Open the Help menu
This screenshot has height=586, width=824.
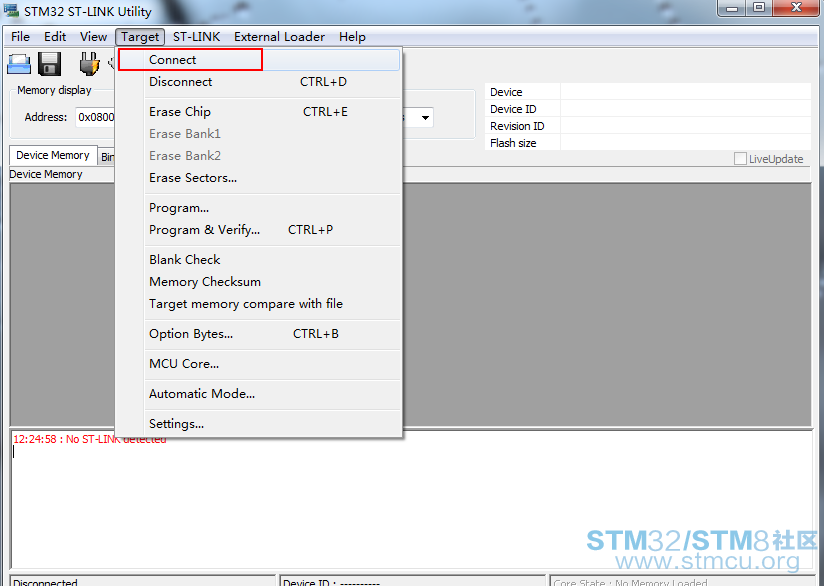[352, 37]
